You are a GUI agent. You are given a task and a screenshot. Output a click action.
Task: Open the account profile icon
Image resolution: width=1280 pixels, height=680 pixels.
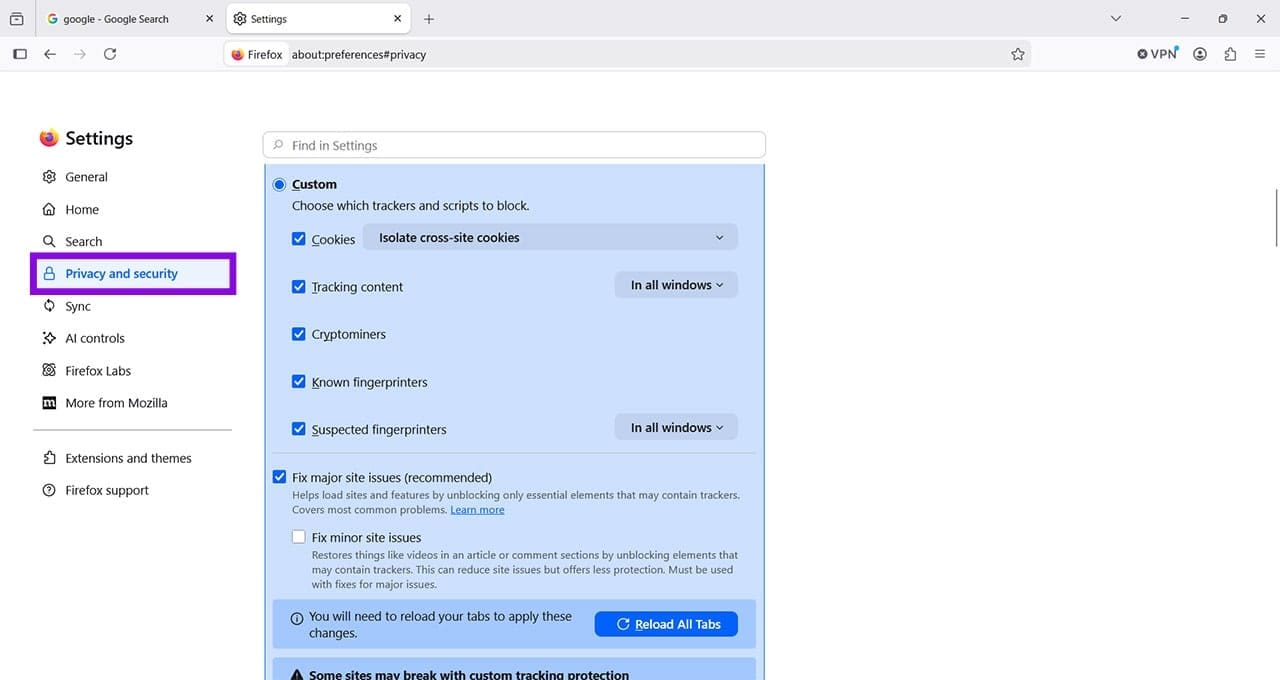point(1200,54)
